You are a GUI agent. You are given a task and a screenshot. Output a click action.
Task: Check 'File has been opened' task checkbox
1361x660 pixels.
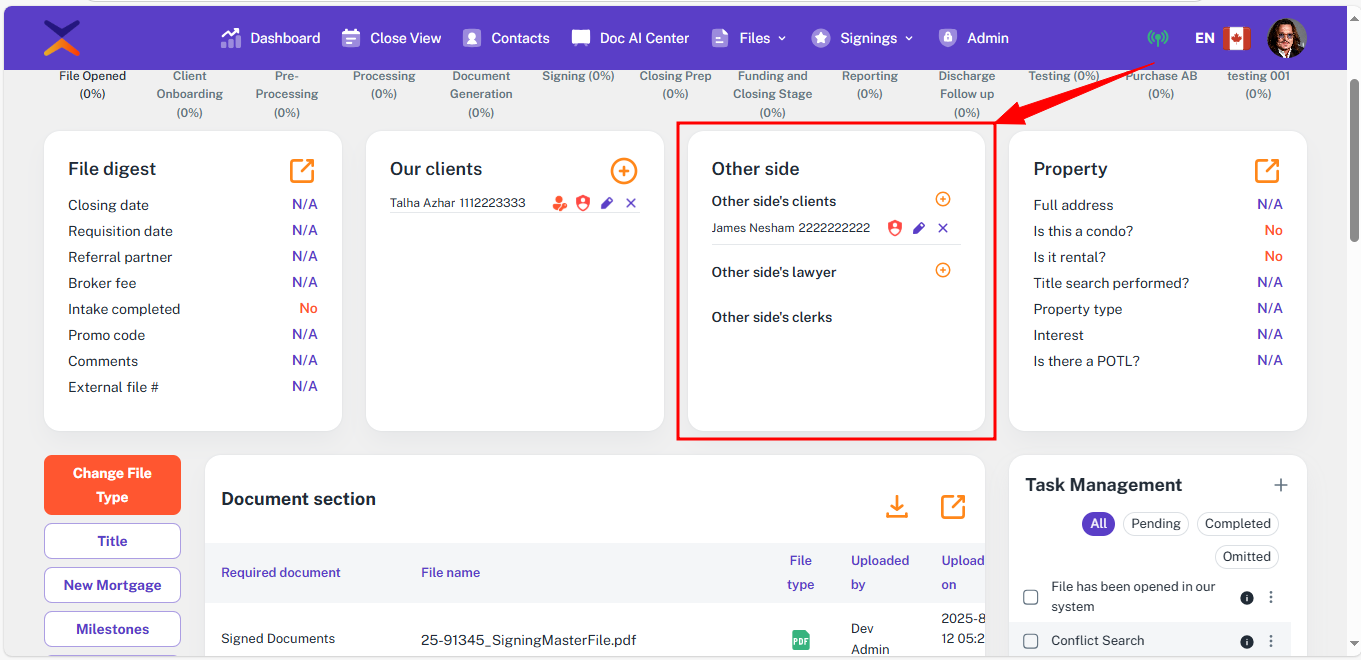point(1031,597)
